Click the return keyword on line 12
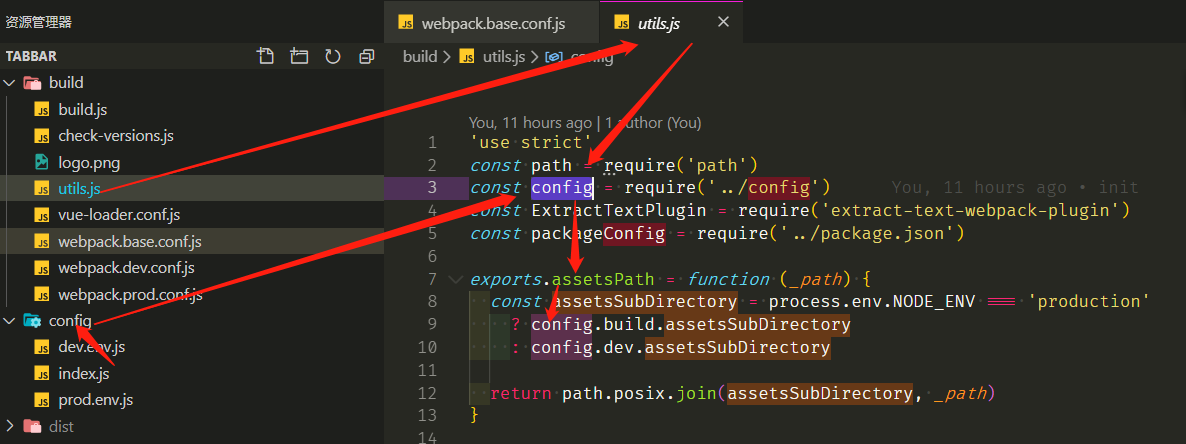The height and width of the screenshot is (444, 1186). pos(521,393)
